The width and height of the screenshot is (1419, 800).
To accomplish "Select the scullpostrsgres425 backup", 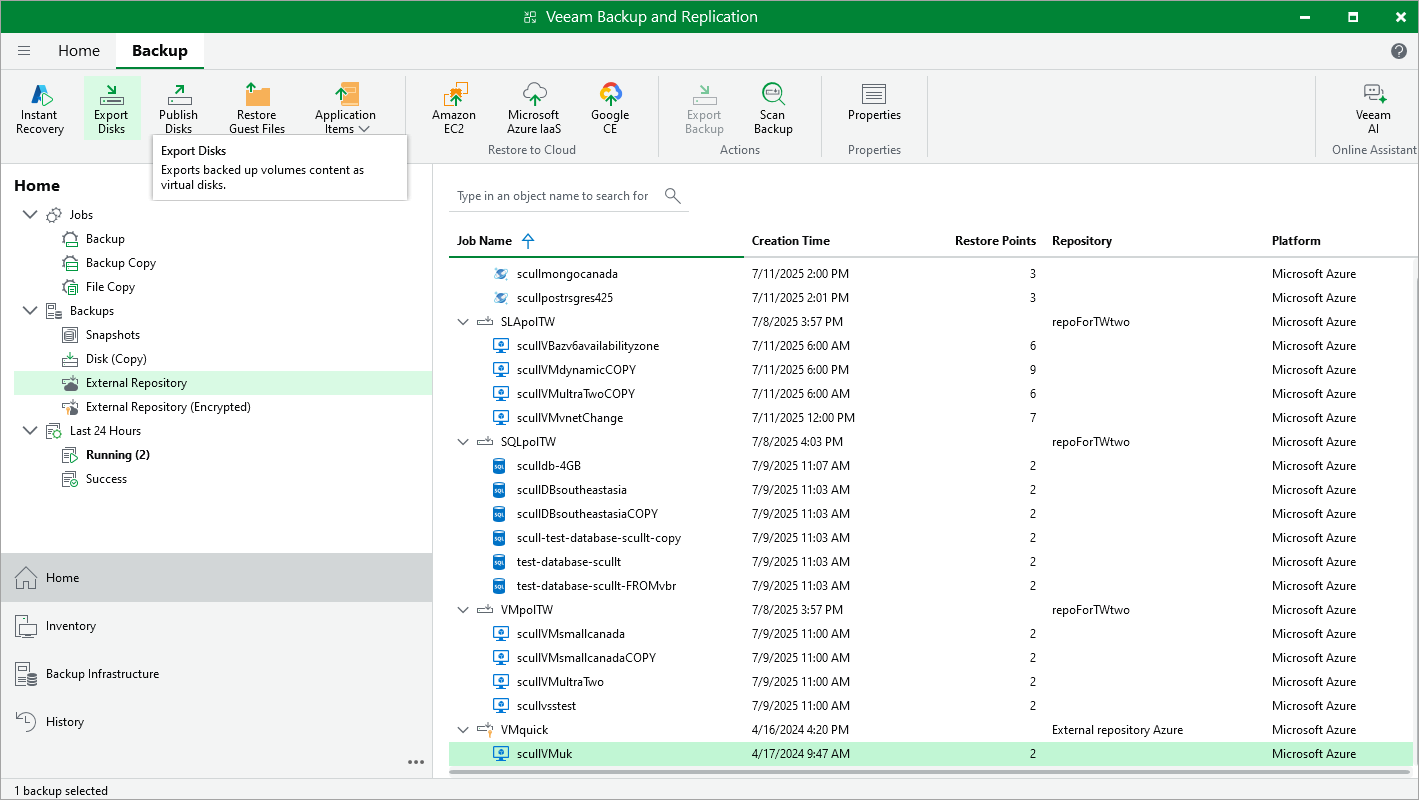I will pos(931,298).
